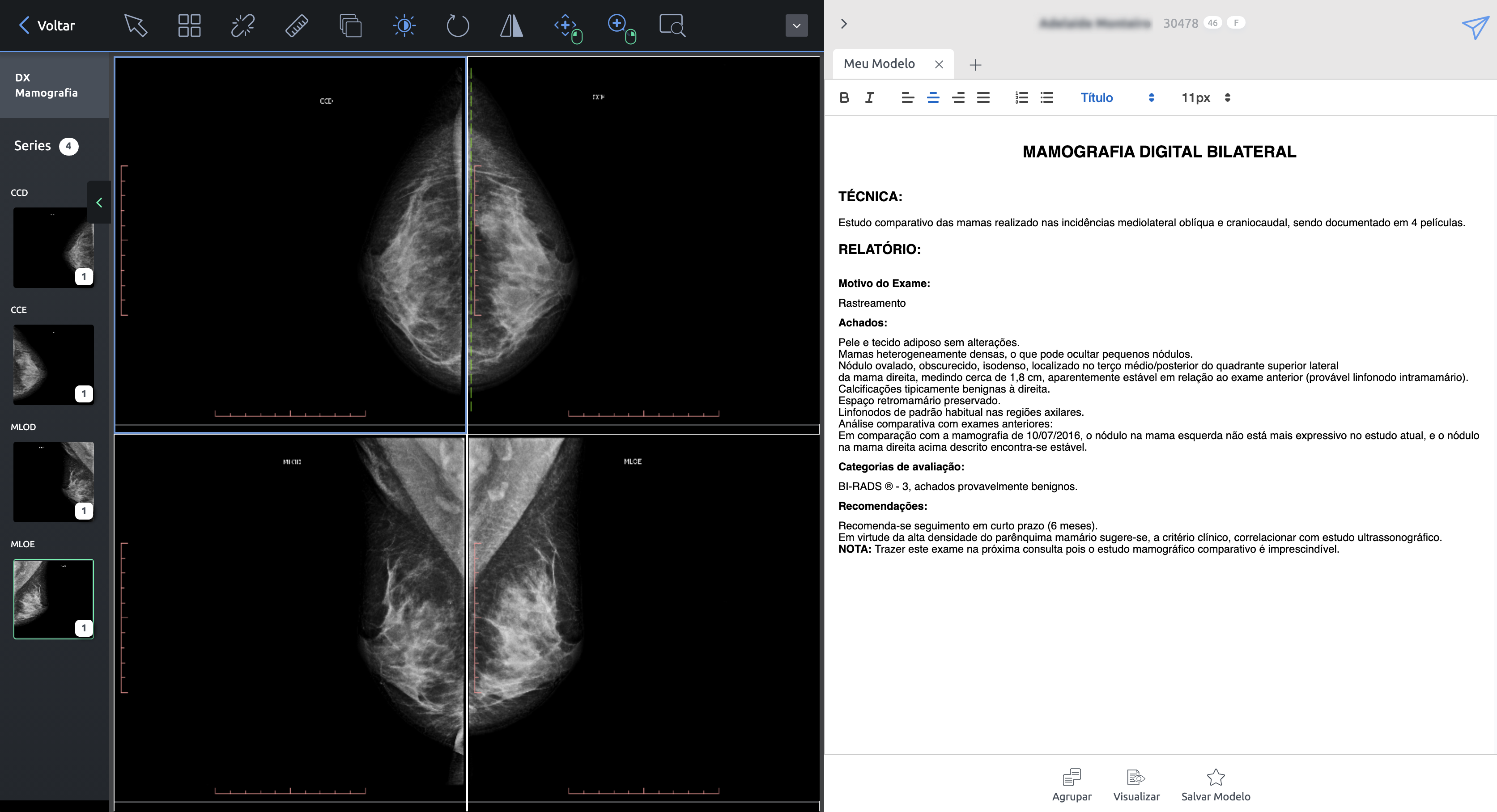Insert a numbered list

[1021, 97]
